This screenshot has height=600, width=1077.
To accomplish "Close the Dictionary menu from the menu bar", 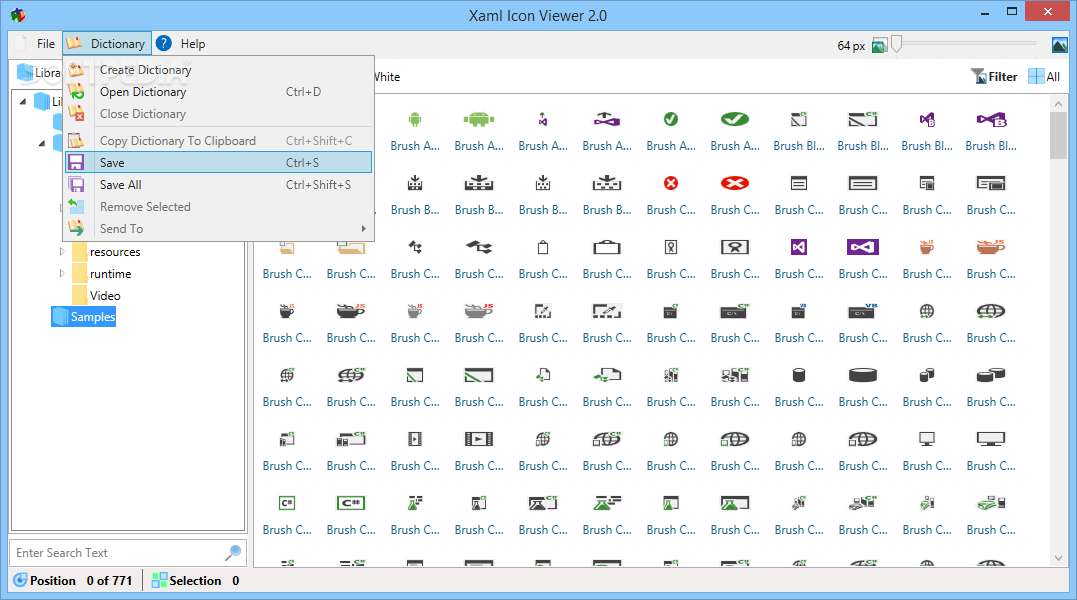I will tap(106, 43).
